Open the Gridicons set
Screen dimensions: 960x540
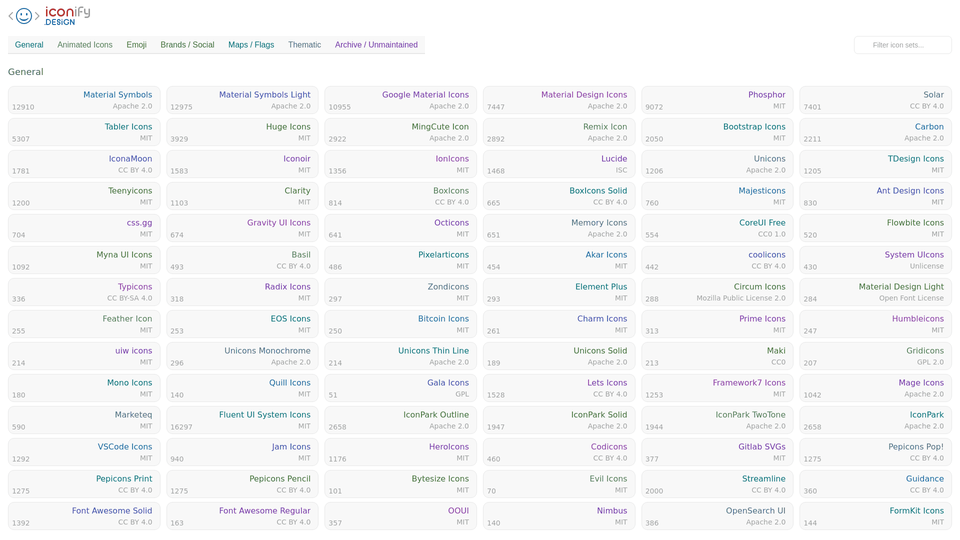tap(876, 356)
